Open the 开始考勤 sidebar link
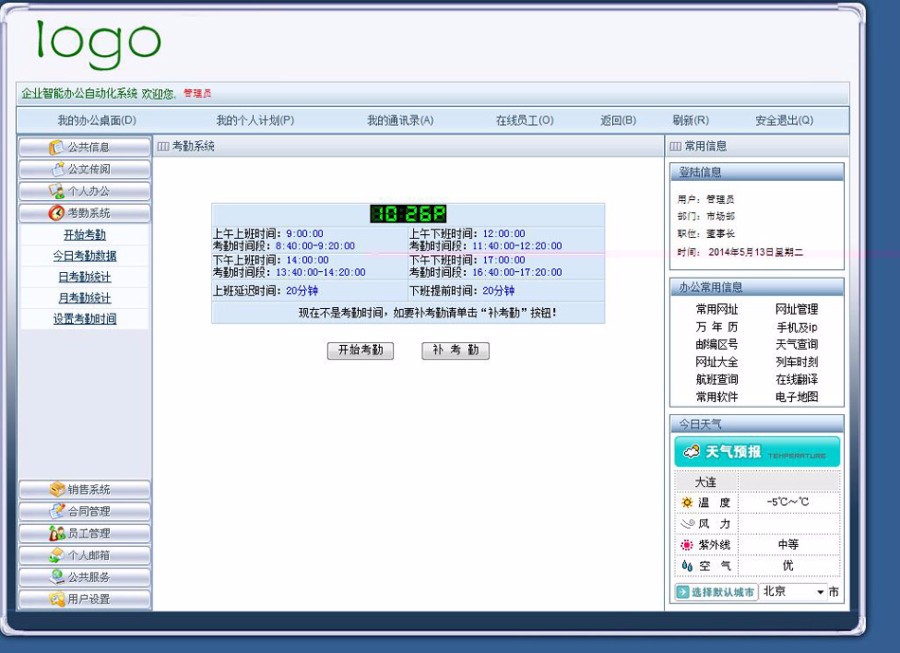The width and height of the screenshot is (900, 653). [84, 235]
